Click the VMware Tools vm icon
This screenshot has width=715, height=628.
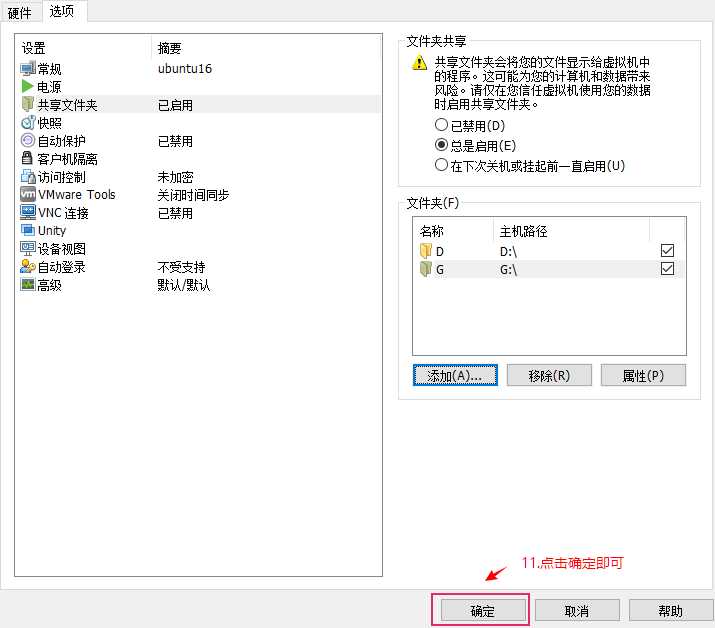point(28,194)
